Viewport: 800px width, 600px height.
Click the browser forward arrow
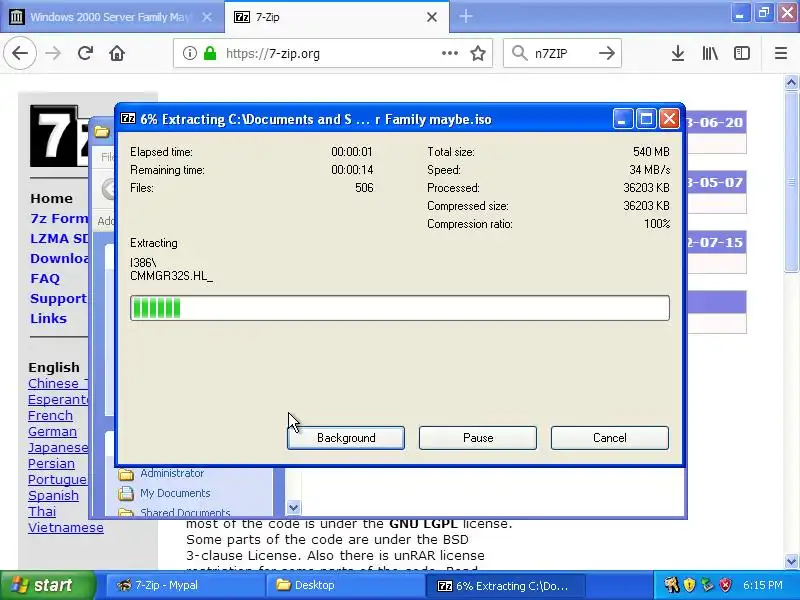[x=53, y=53]
